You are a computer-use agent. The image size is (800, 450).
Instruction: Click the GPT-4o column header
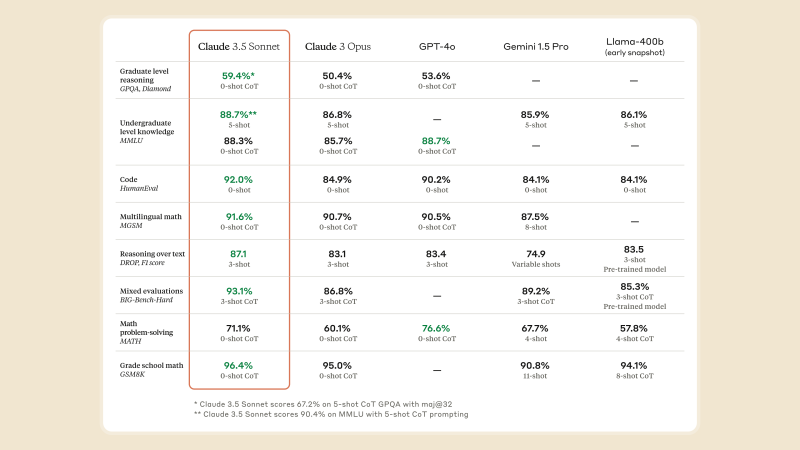pyautogui.click(x=437, y=46)
